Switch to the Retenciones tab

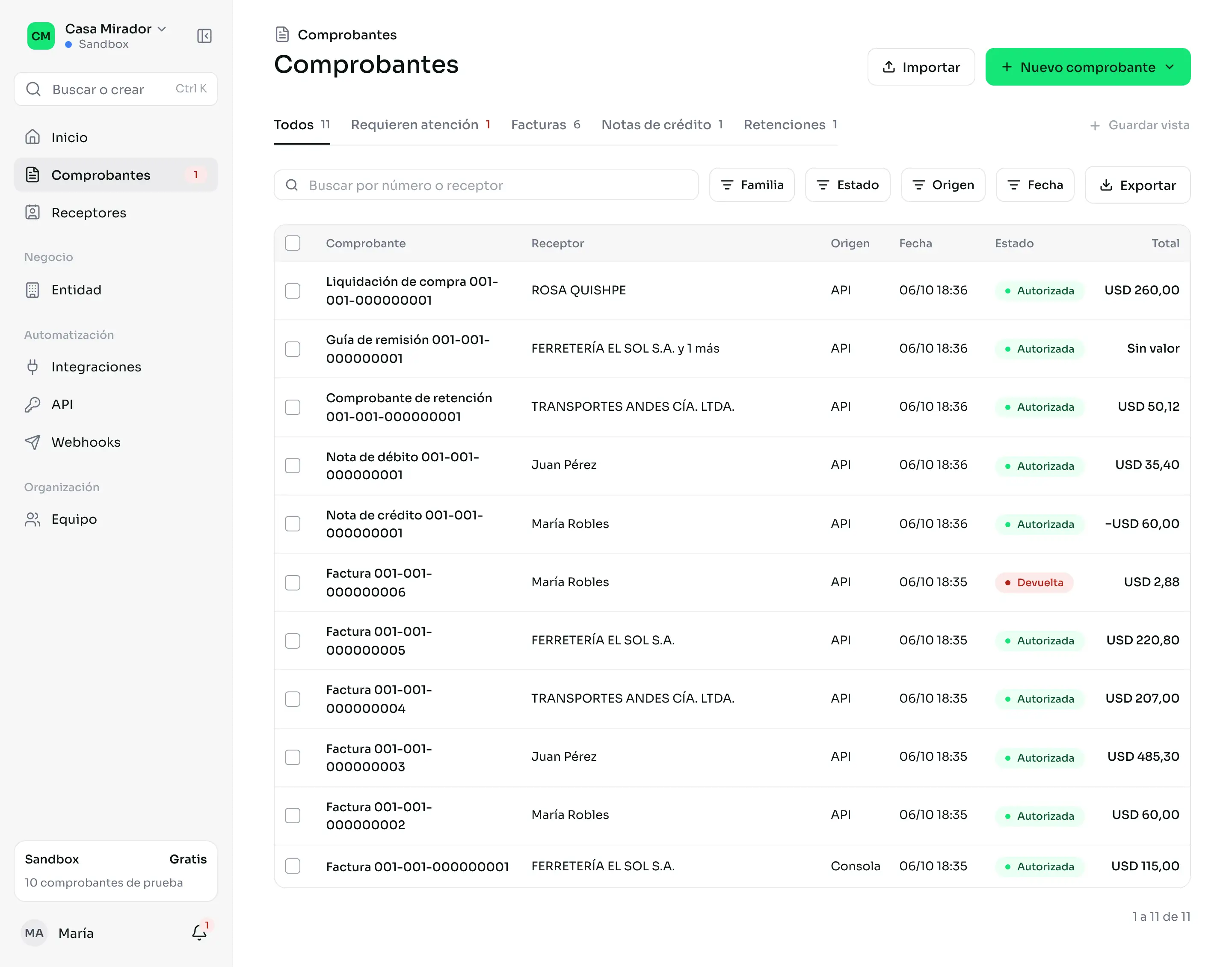(791, 125)
